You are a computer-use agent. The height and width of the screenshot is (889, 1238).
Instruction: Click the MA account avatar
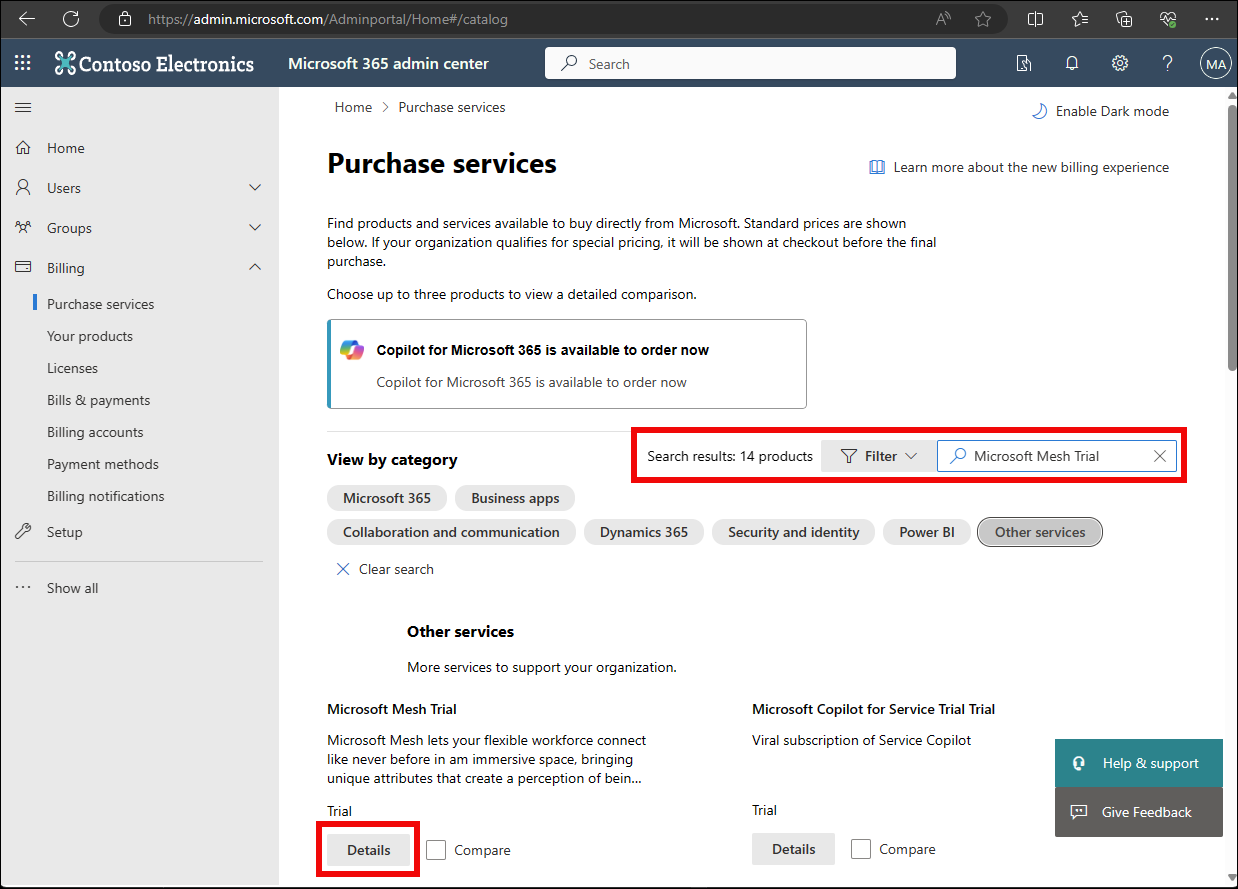coord(1215,62)
